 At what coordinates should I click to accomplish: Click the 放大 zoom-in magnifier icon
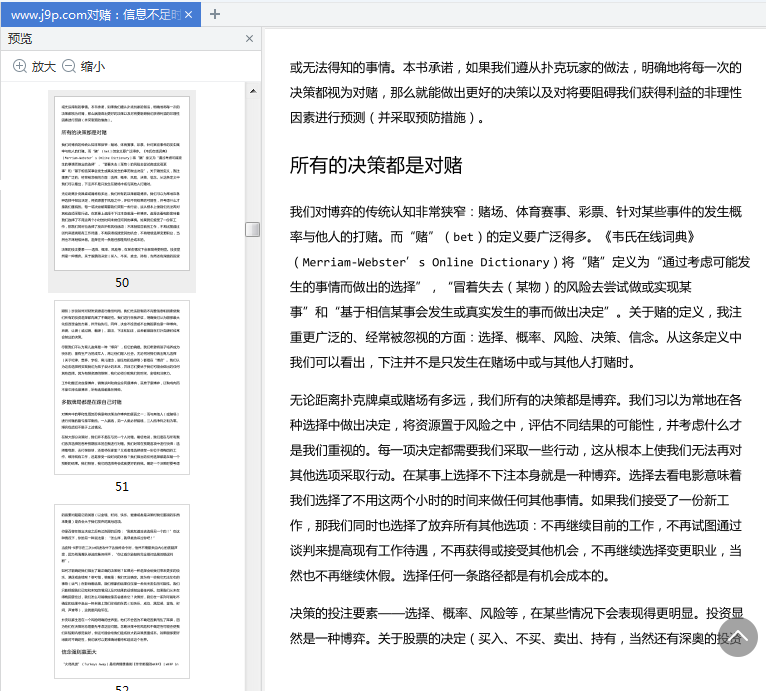(x=20, y=66)
